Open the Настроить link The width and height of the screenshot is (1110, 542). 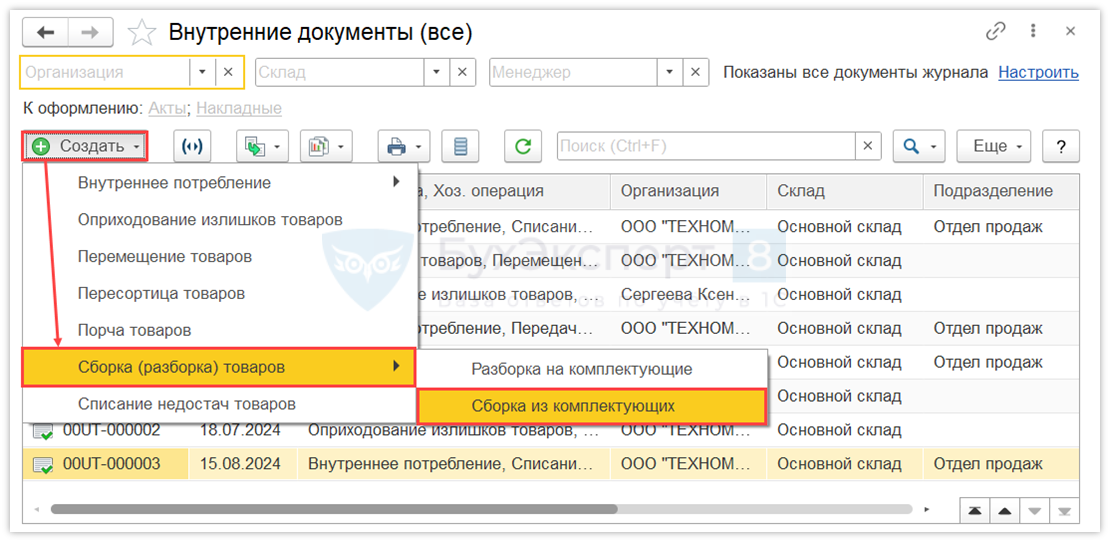tap(1038, 72)
